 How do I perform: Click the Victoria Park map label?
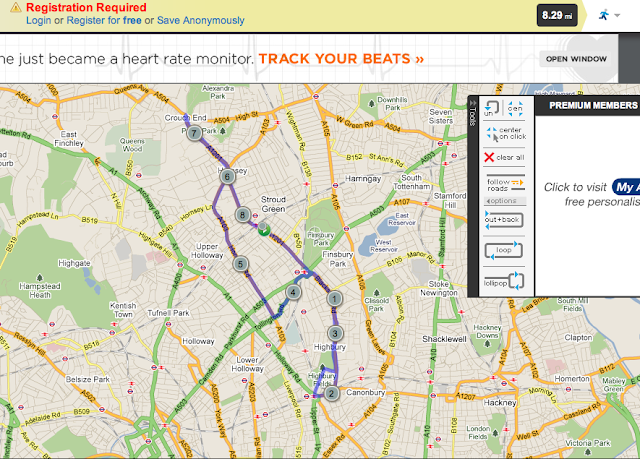coord(588,443)
